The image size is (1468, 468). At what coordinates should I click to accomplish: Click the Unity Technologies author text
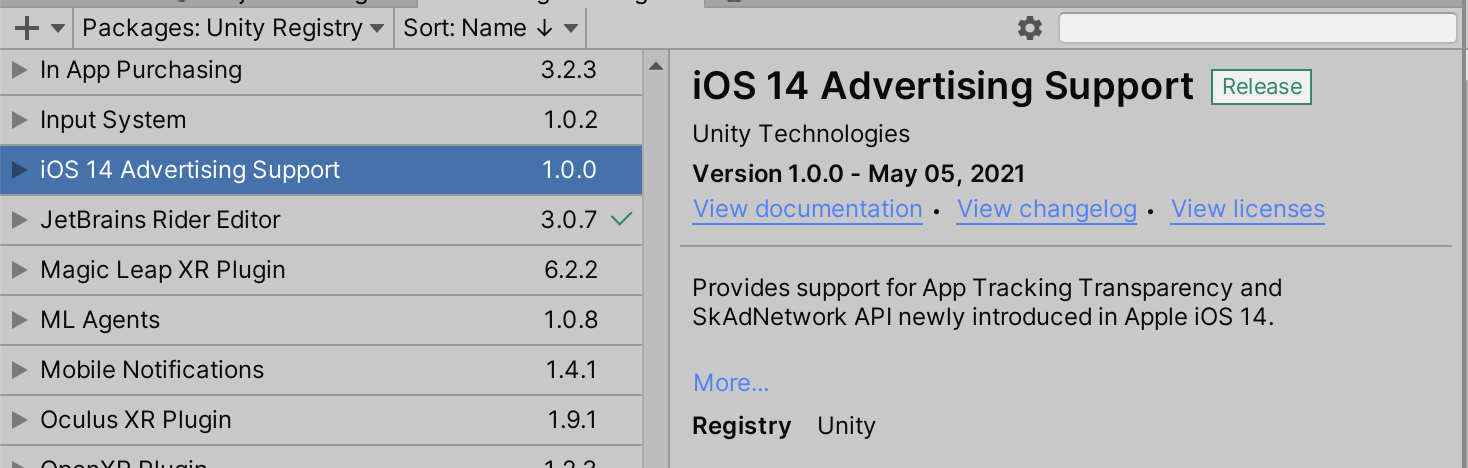tap(801, 134)
